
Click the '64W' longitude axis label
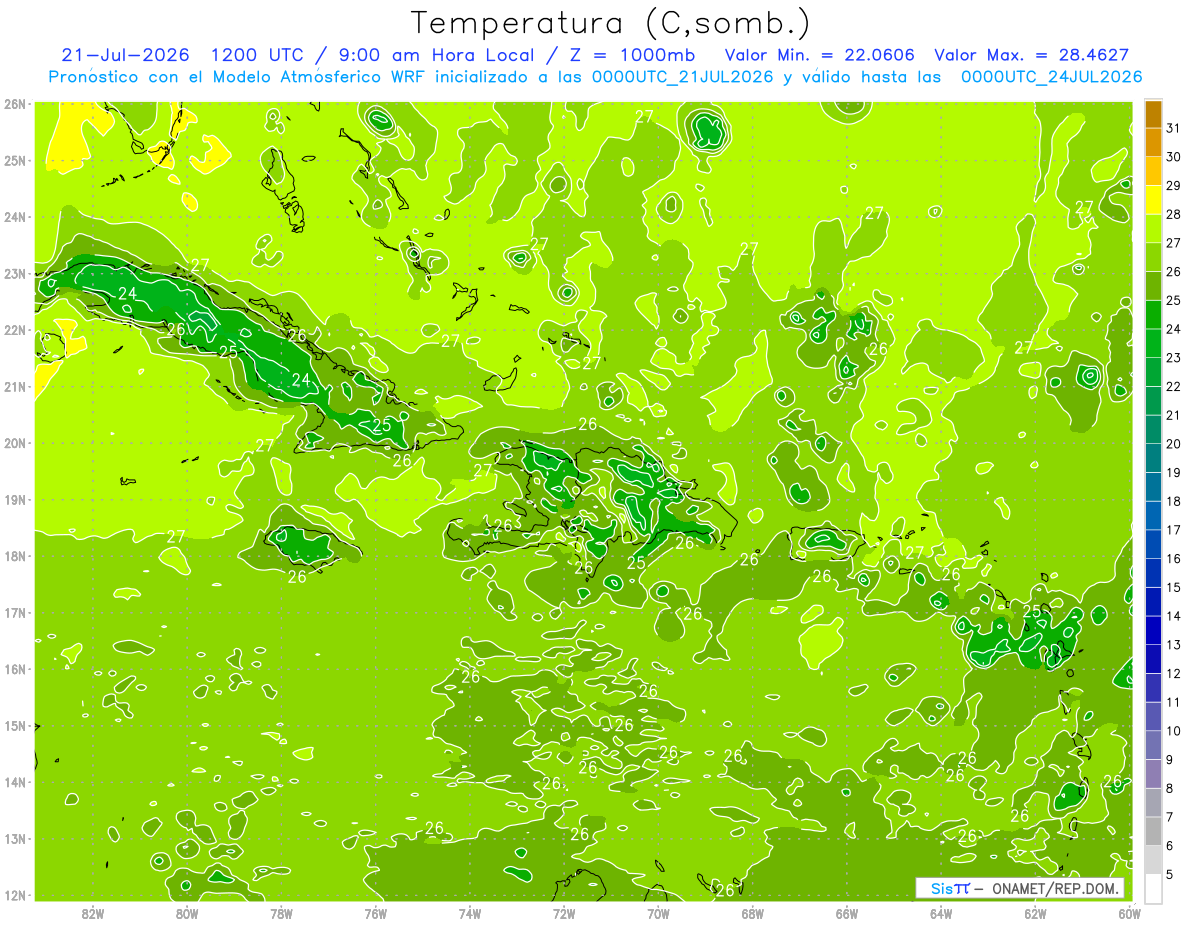pyautogui.click(x=940, y=913)
